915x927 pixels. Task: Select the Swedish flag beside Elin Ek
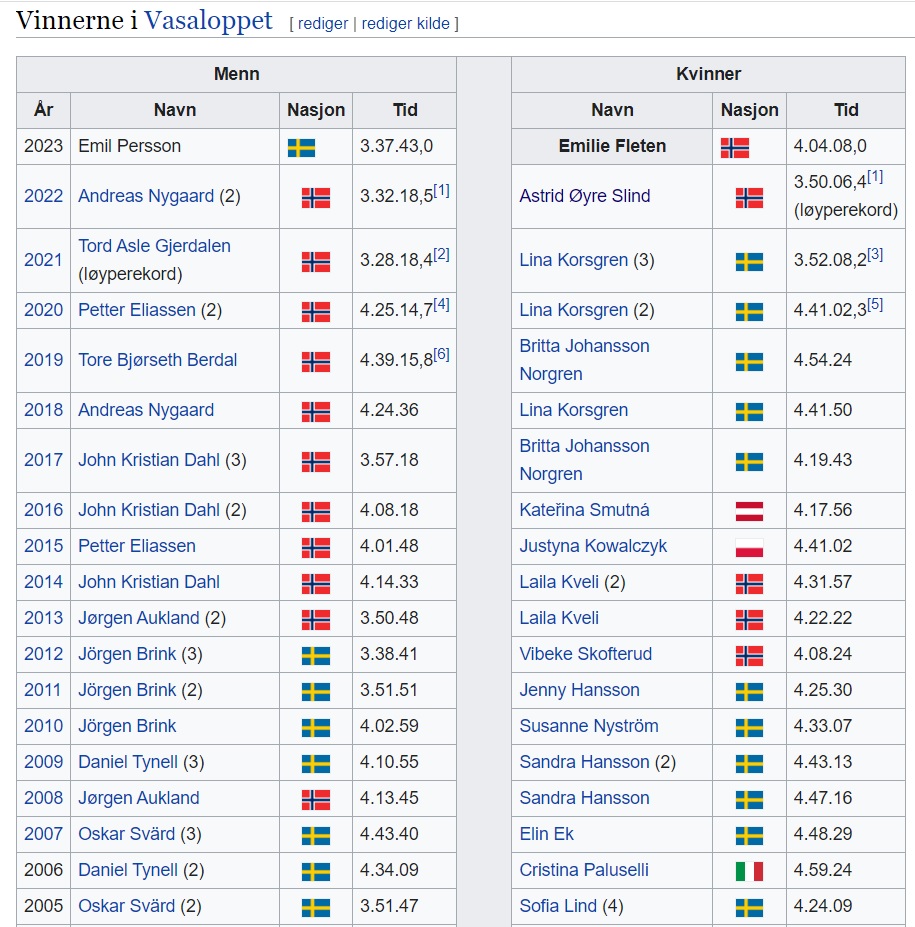coord(749,836)
